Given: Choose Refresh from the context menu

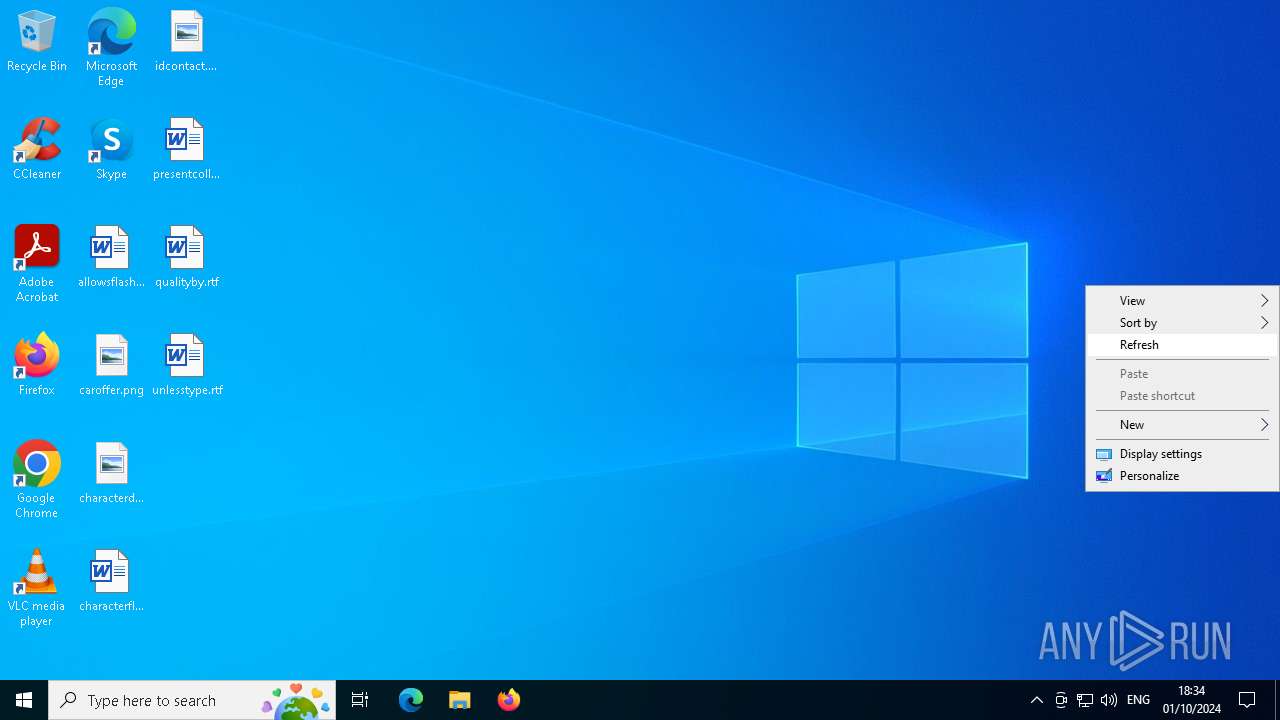Looking at the screenshot, I should 1182,345.
